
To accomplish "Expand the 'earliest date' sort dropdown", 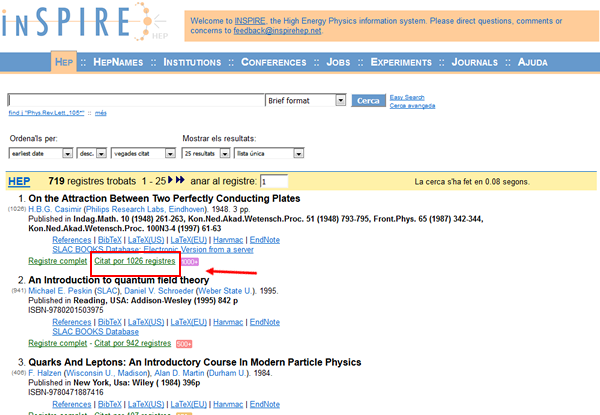I will (x=69, y=154).
